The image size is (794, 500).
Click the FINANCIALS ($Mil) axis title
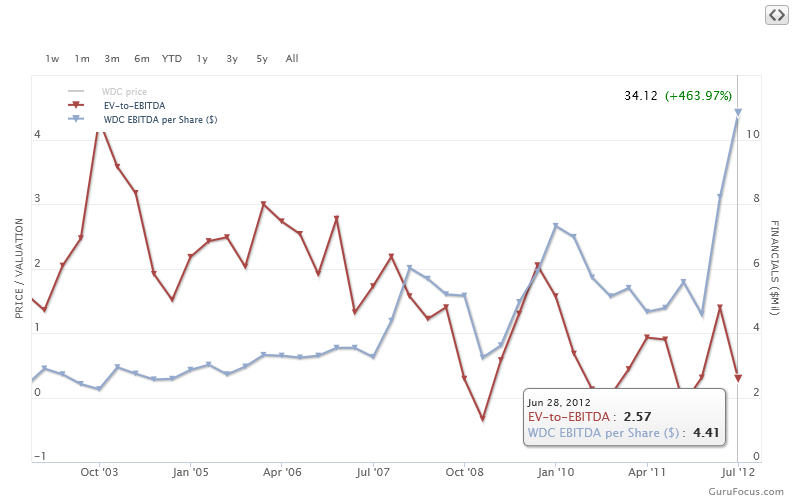click(x=774, y=267)
